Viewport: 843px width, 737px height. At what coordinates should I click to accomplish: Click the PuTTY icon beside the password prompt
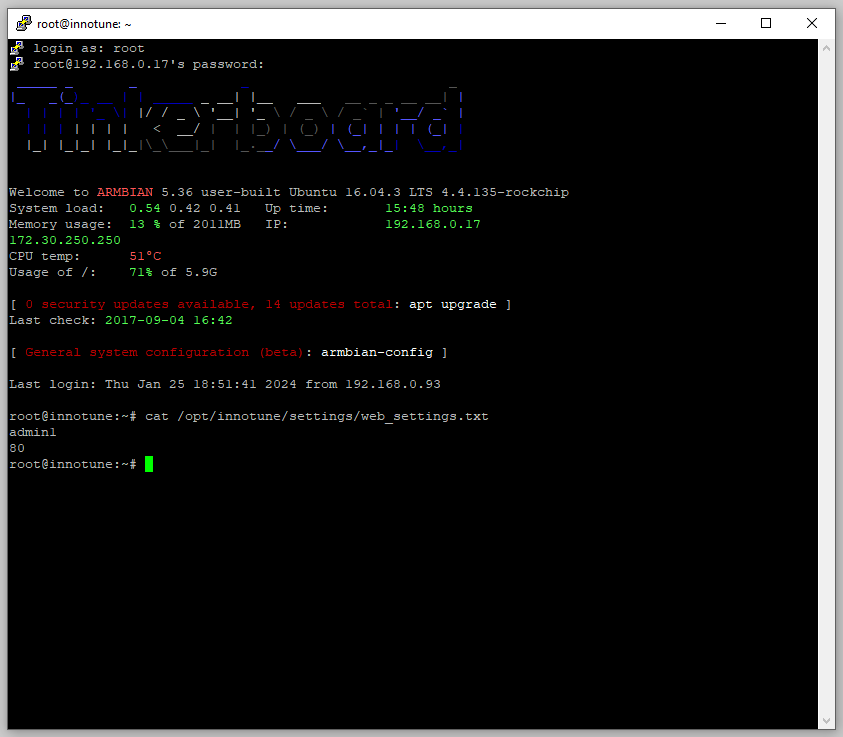[17, 64]
